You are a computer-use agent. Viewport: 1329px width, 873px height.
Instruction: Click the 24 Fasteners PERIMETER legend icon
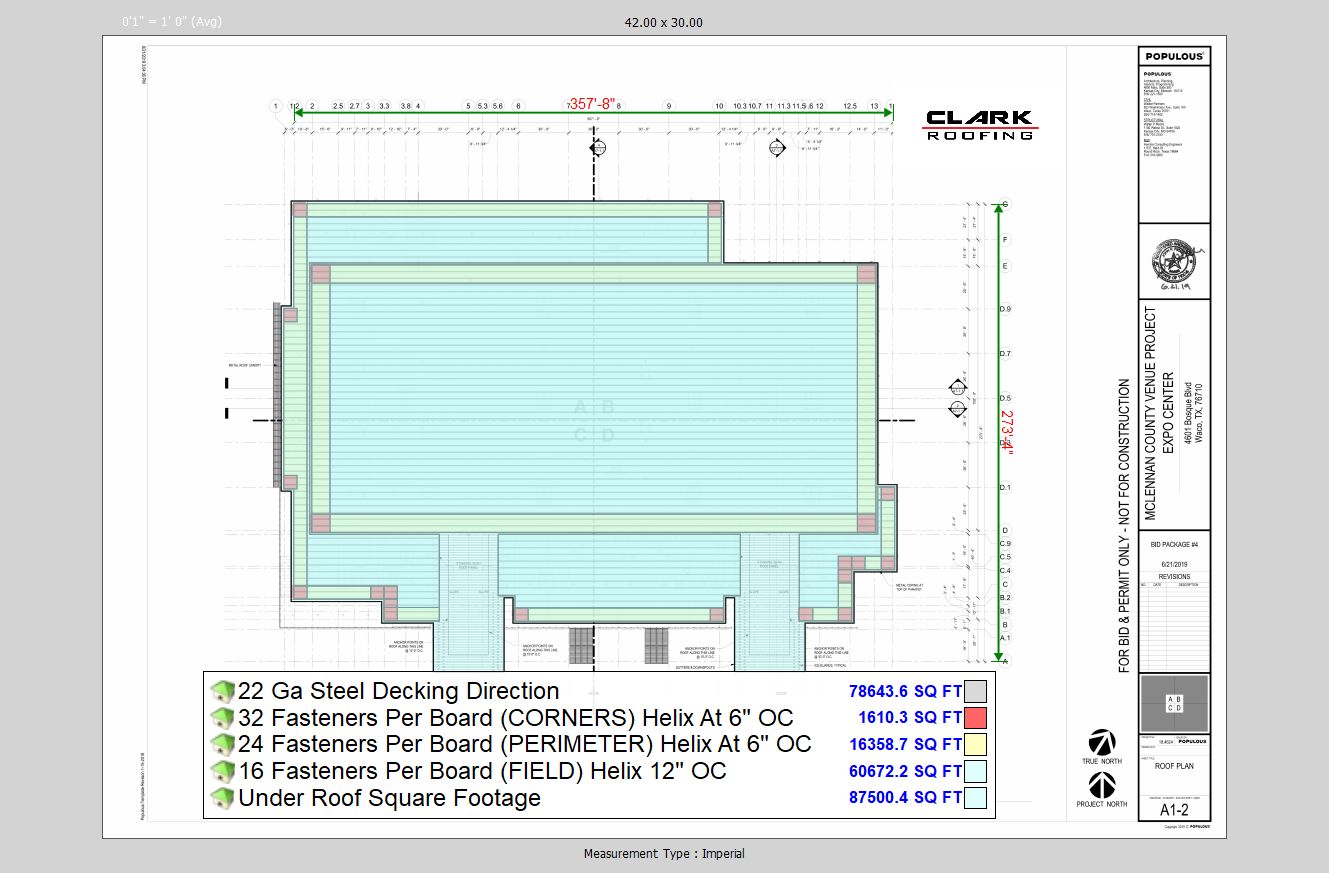pos(222,745)
